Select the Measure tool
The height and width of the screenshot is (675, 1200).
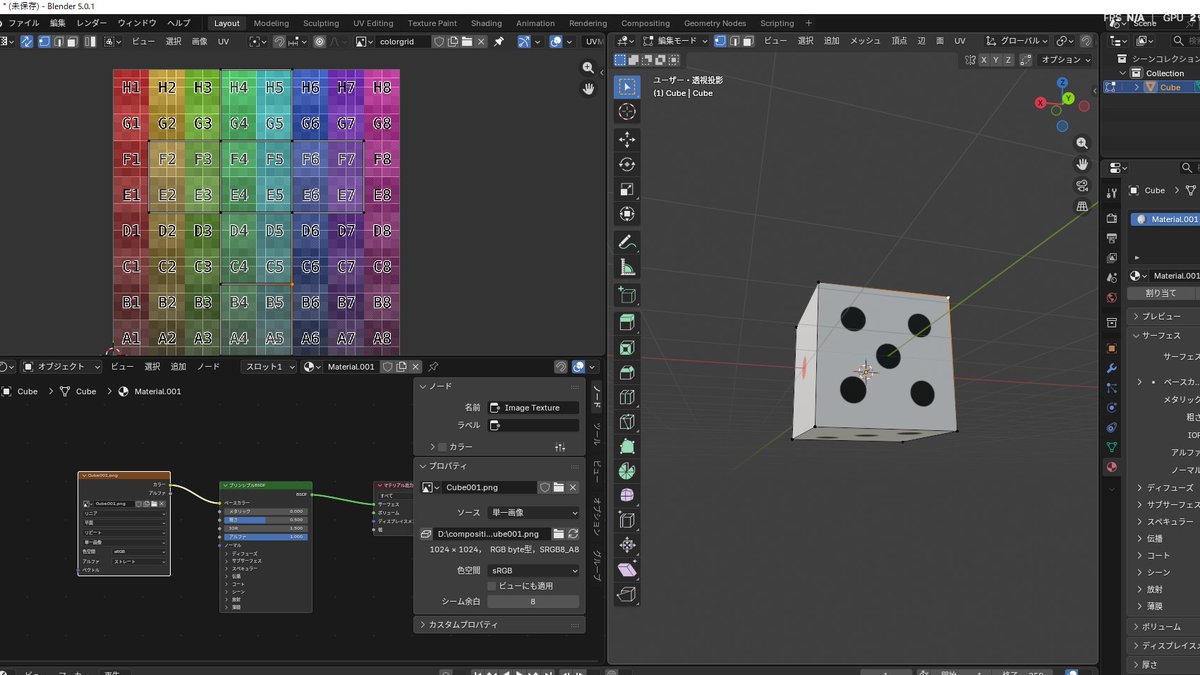point(627,267)
